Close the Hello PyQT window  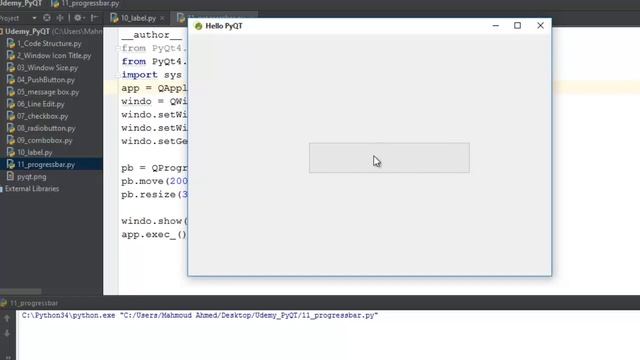540,26
